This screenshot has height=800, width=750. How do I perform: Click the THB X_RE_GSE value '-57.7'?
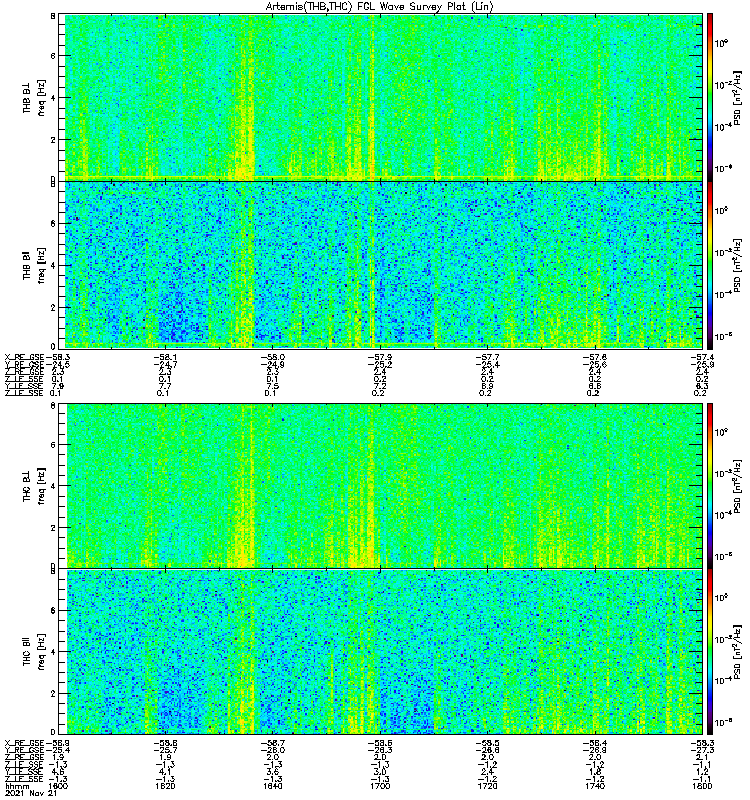pos(487,358)
